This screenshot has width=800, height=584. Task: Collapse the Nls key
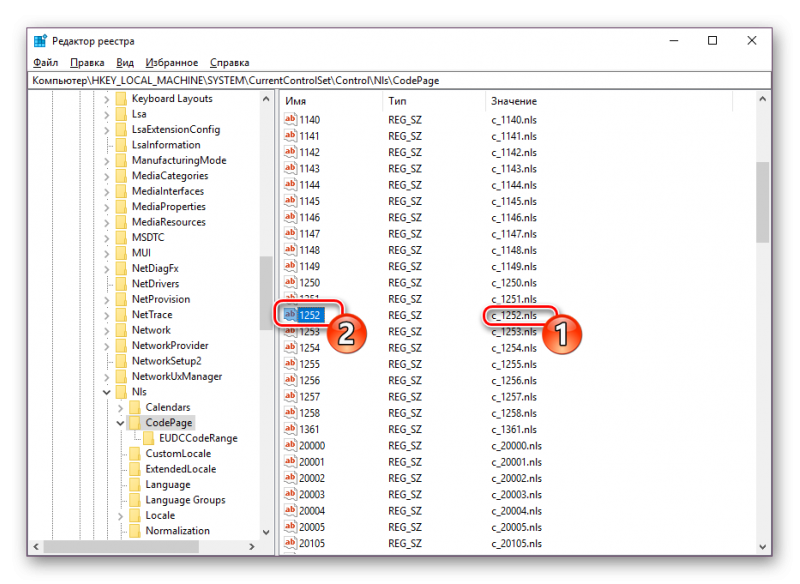coord(107,392)
